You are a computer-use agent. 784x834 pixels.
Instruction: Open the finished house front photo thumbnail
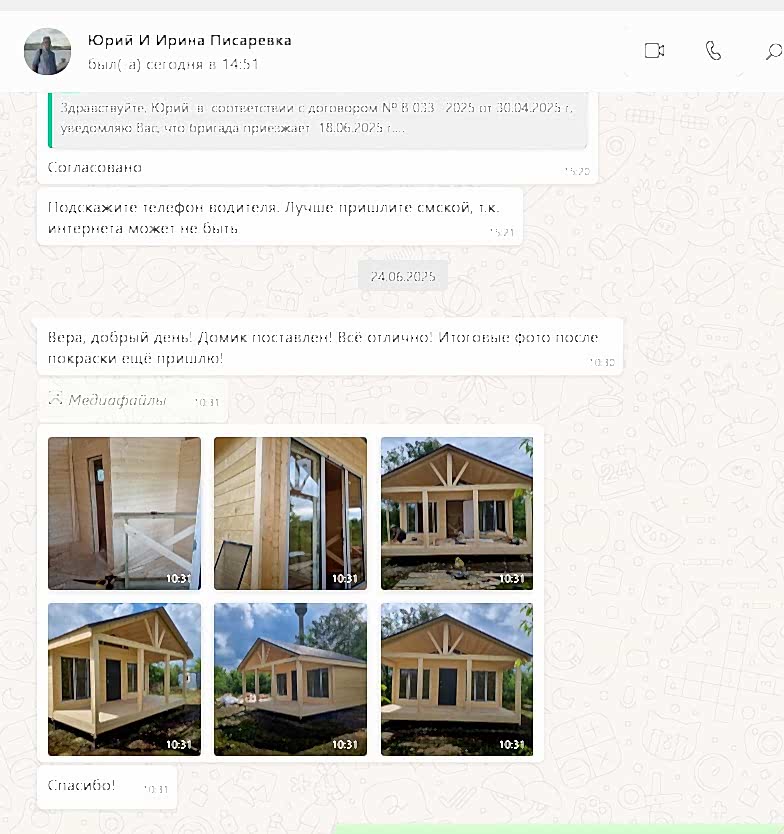tap(457, 679)
